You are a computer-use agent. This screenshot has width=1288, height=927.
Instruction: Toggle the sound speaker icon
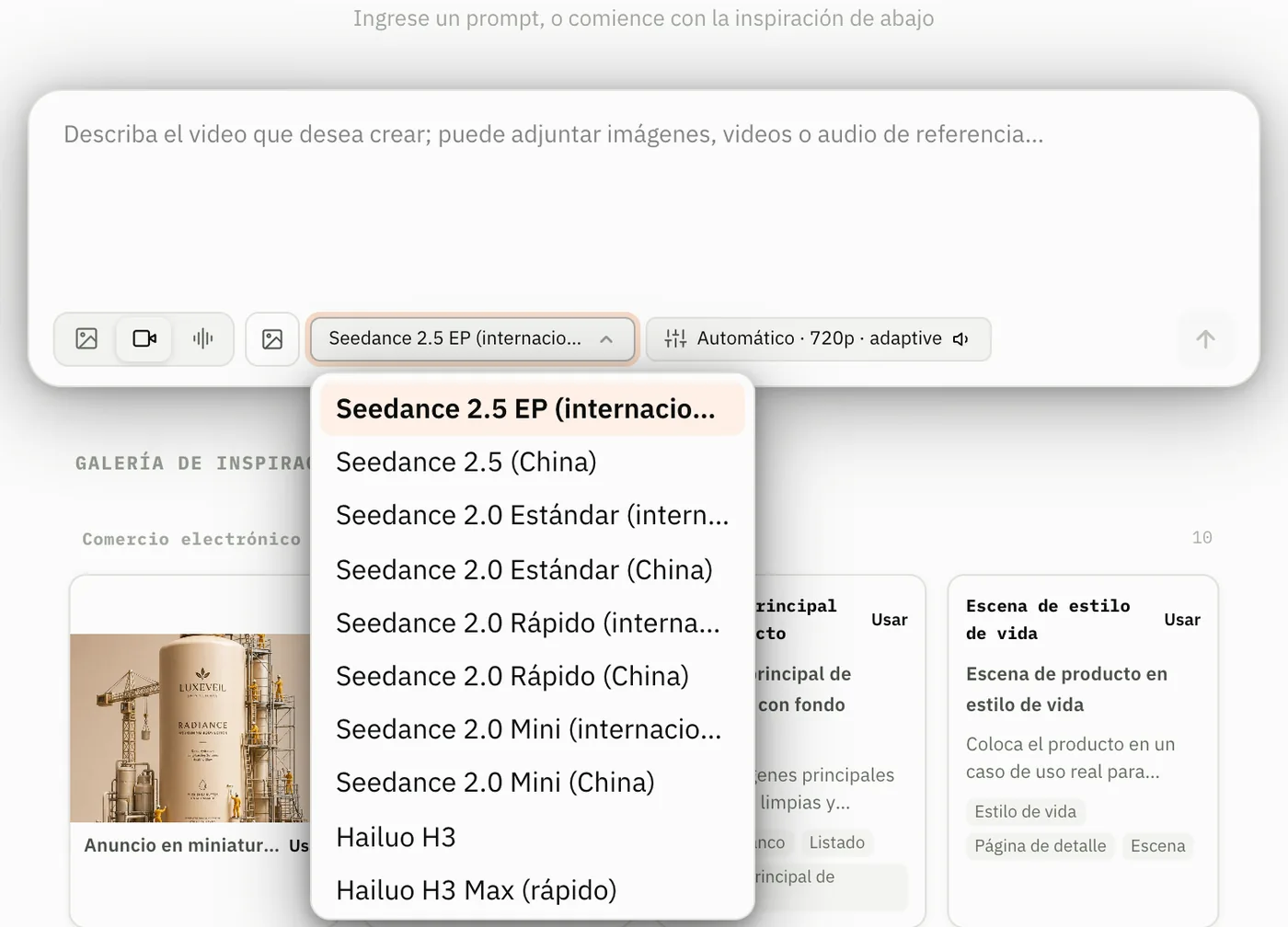(961, 339)
